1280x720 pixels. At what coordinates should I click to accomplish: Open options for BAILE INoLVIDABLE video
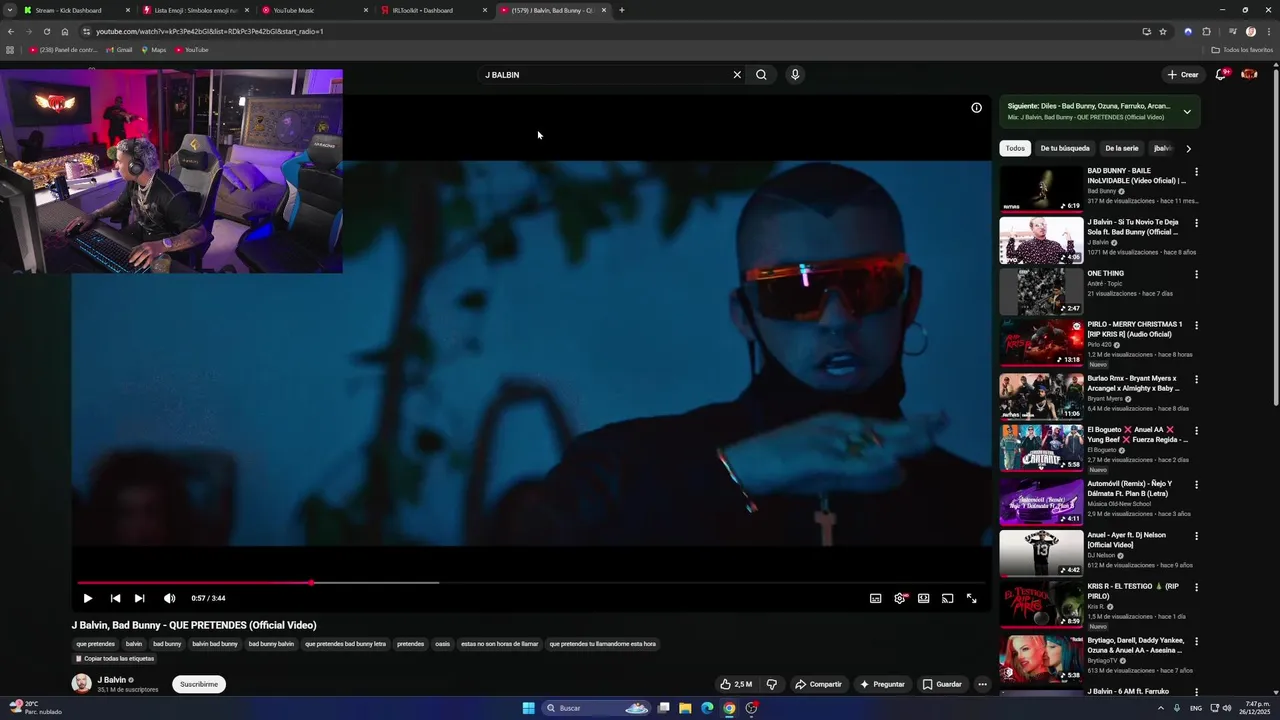click(1196, 172)
